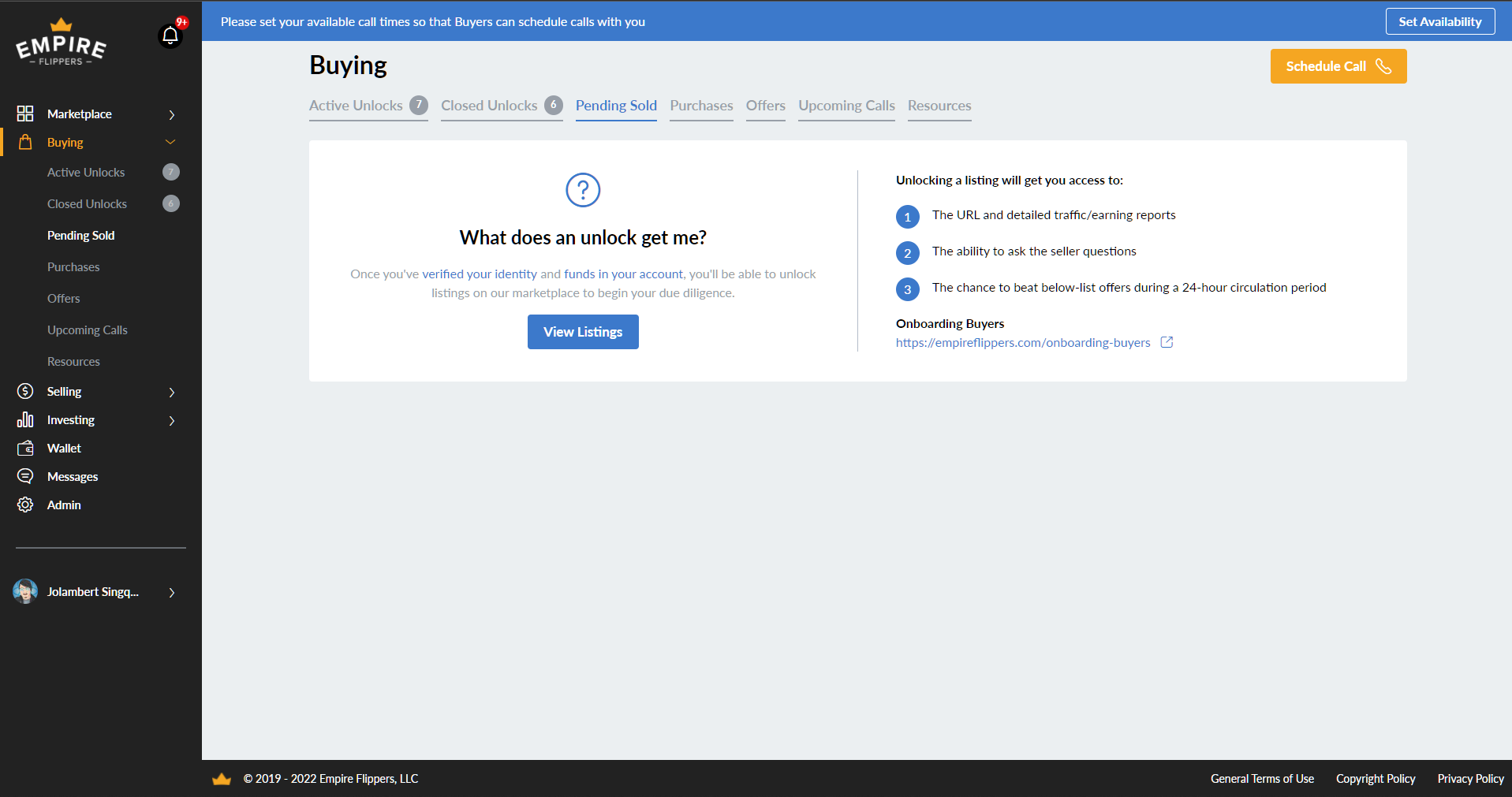The image size is (1512, 797).
Task: Click sidebar Closed Unlocks count badge
Action: [x=171, y=203]
